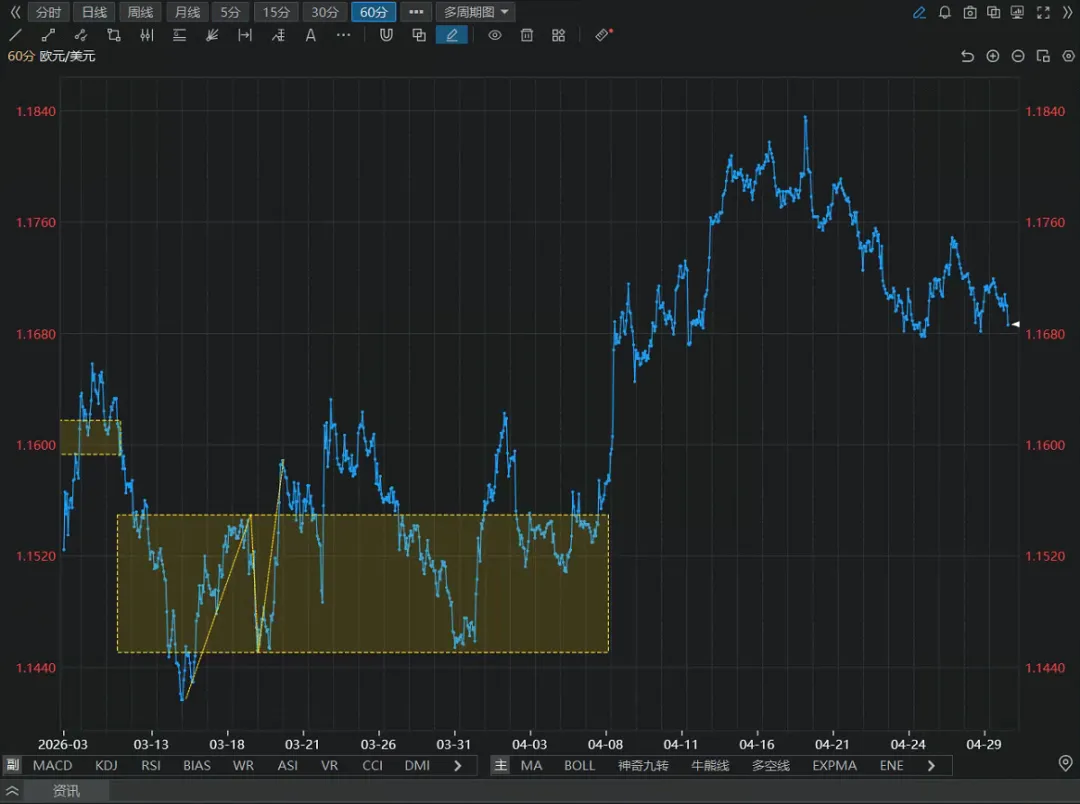Choose the ASI sub-indicator
1080x804 pixels.
[287, 765]
